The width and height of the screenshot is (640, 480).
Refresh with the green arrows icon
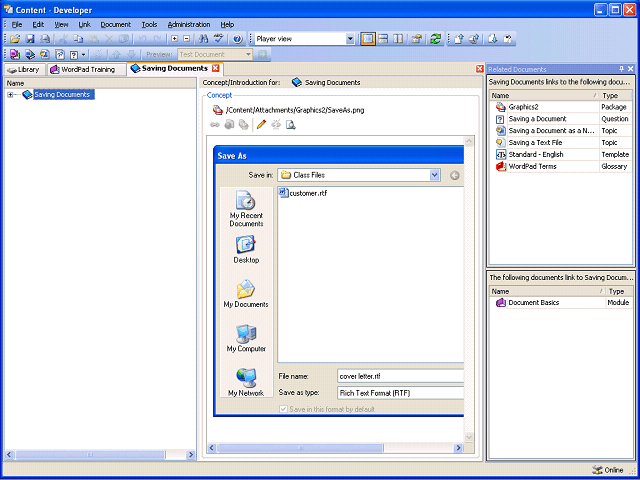click(x=436, y=39)
